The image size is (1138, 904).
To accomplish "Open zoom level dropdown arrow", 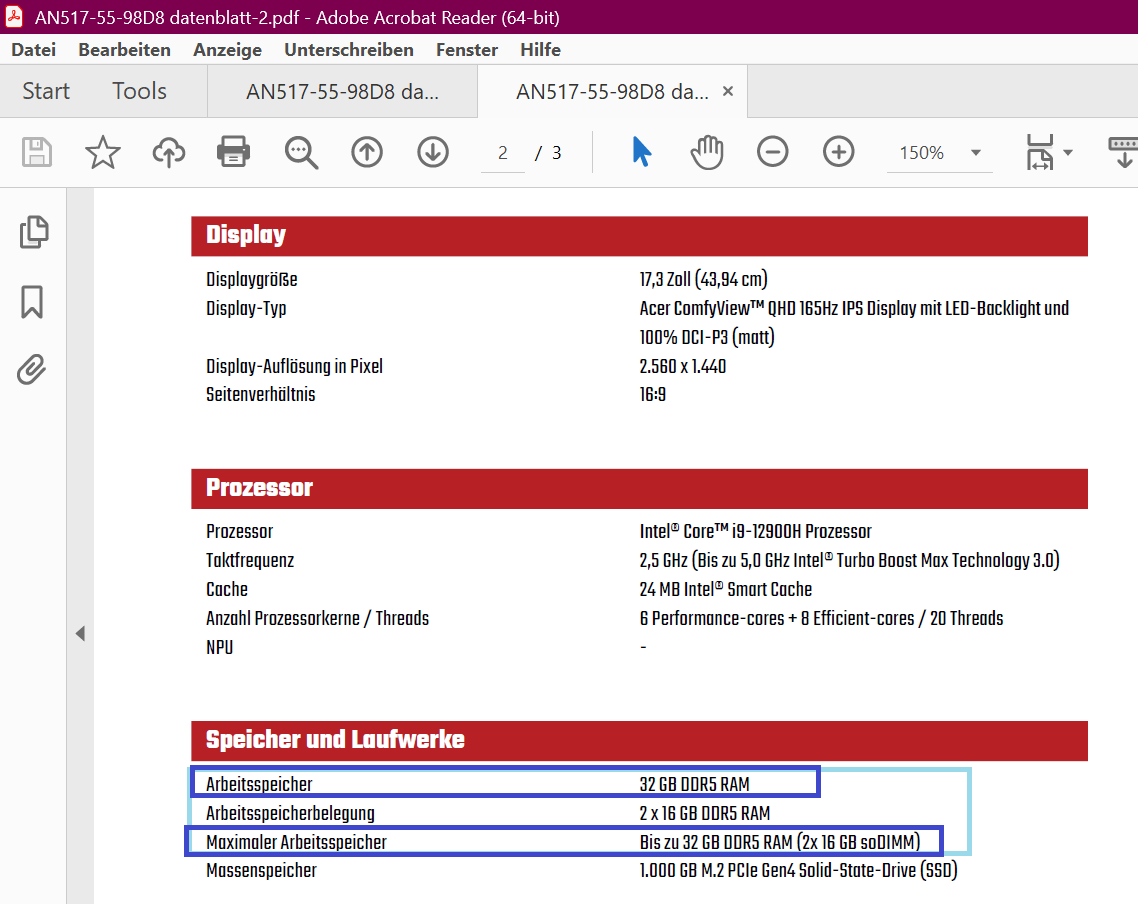I will [976, 152].
